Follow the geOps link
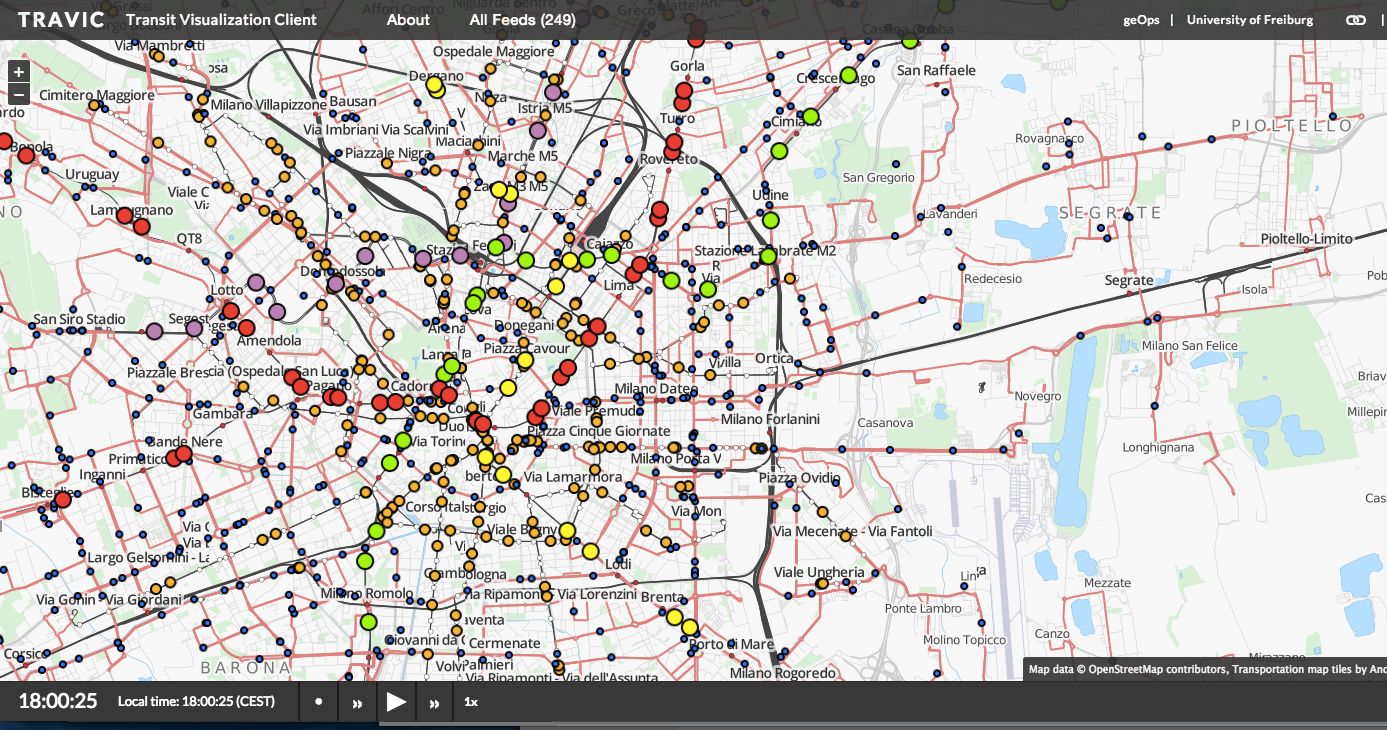Image resolution: width=1387 pixels, height=730 pixels. tap(1140, 20)
